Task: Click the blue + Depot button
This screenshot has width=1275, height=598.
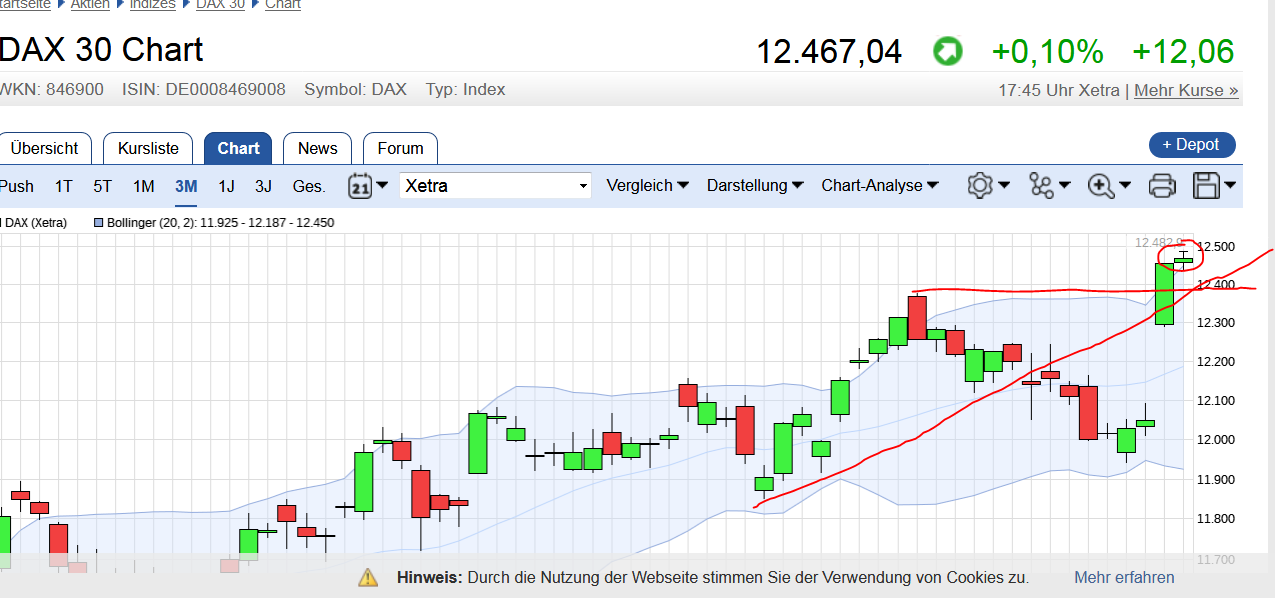Action: tap(1192, 144)
